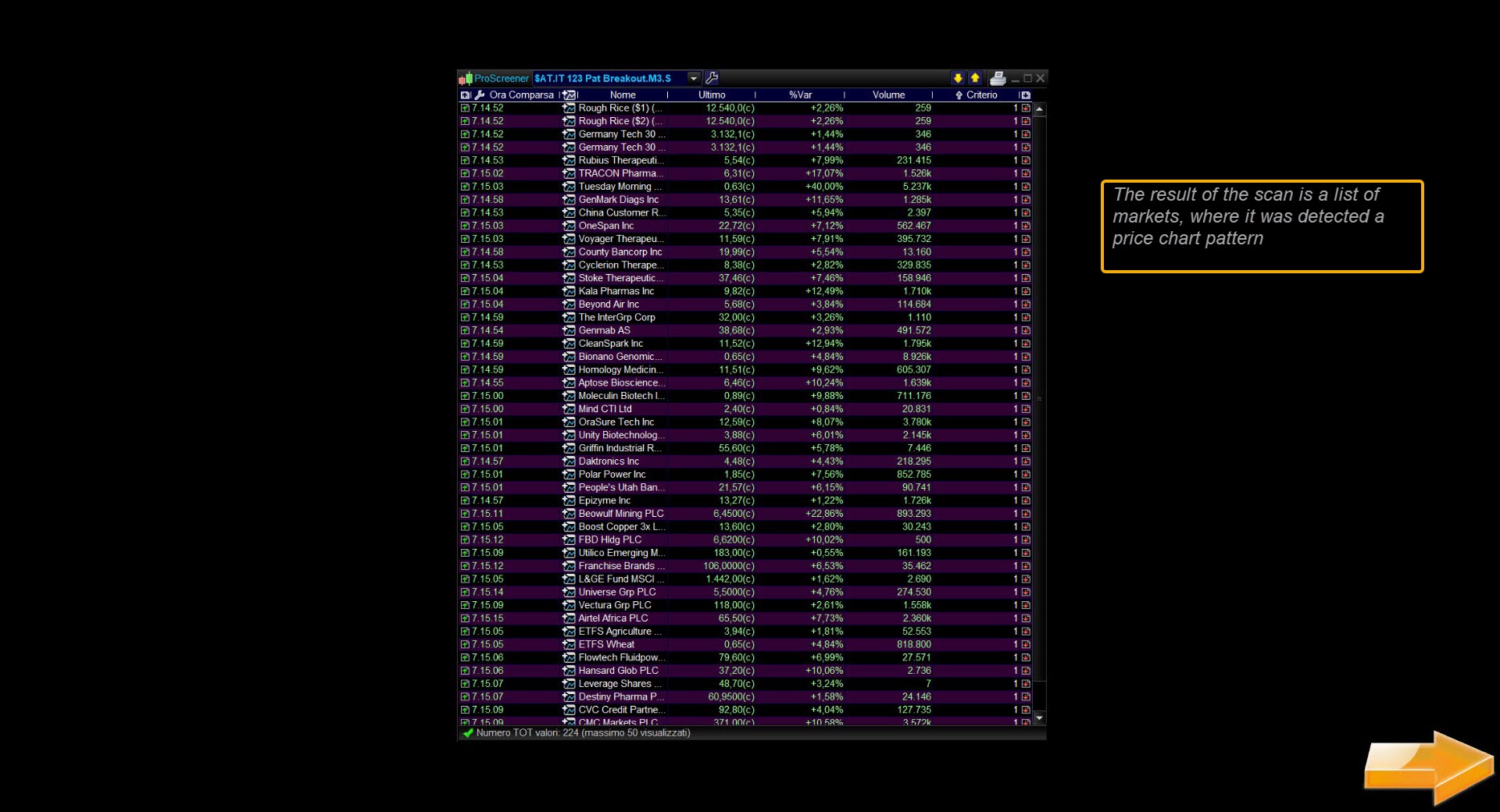This screenshot has width=1500, height=812.
Task: Click +22,86% value of Beowulf Mining
Action: [x=824, y=514]
